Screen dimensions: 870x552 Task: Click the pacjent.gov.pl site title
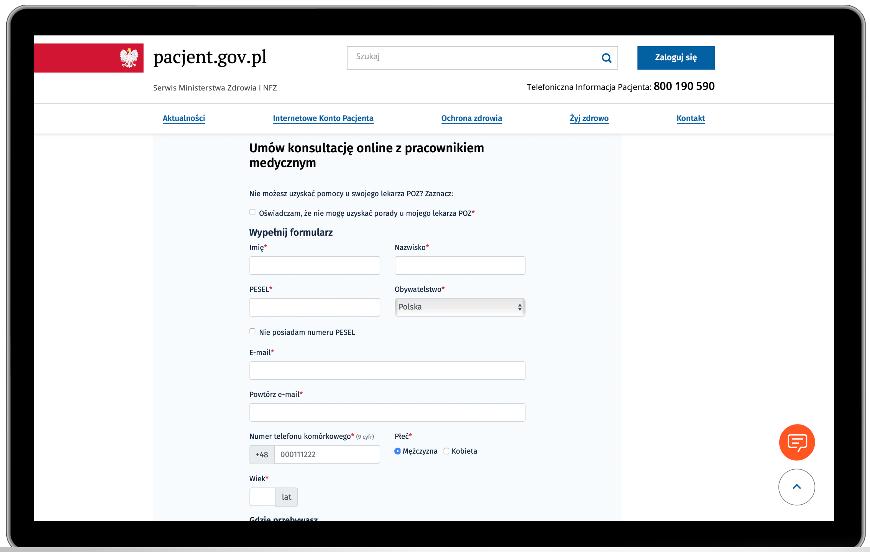[210, 57]
